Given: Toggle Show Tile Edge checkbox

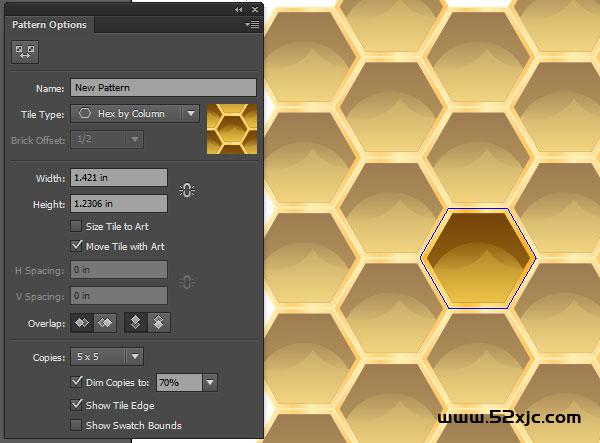Looking at the screenshot, I should [x=78, y=405].
